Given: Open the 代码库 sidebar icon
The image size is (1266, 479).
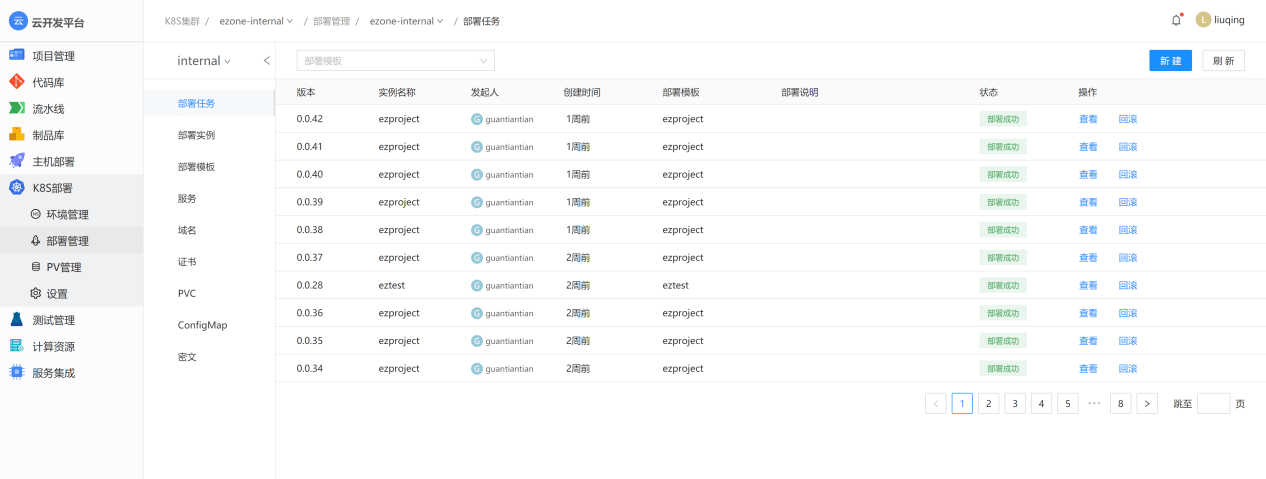Looking at the screenshot, I should tap(17, 82).
